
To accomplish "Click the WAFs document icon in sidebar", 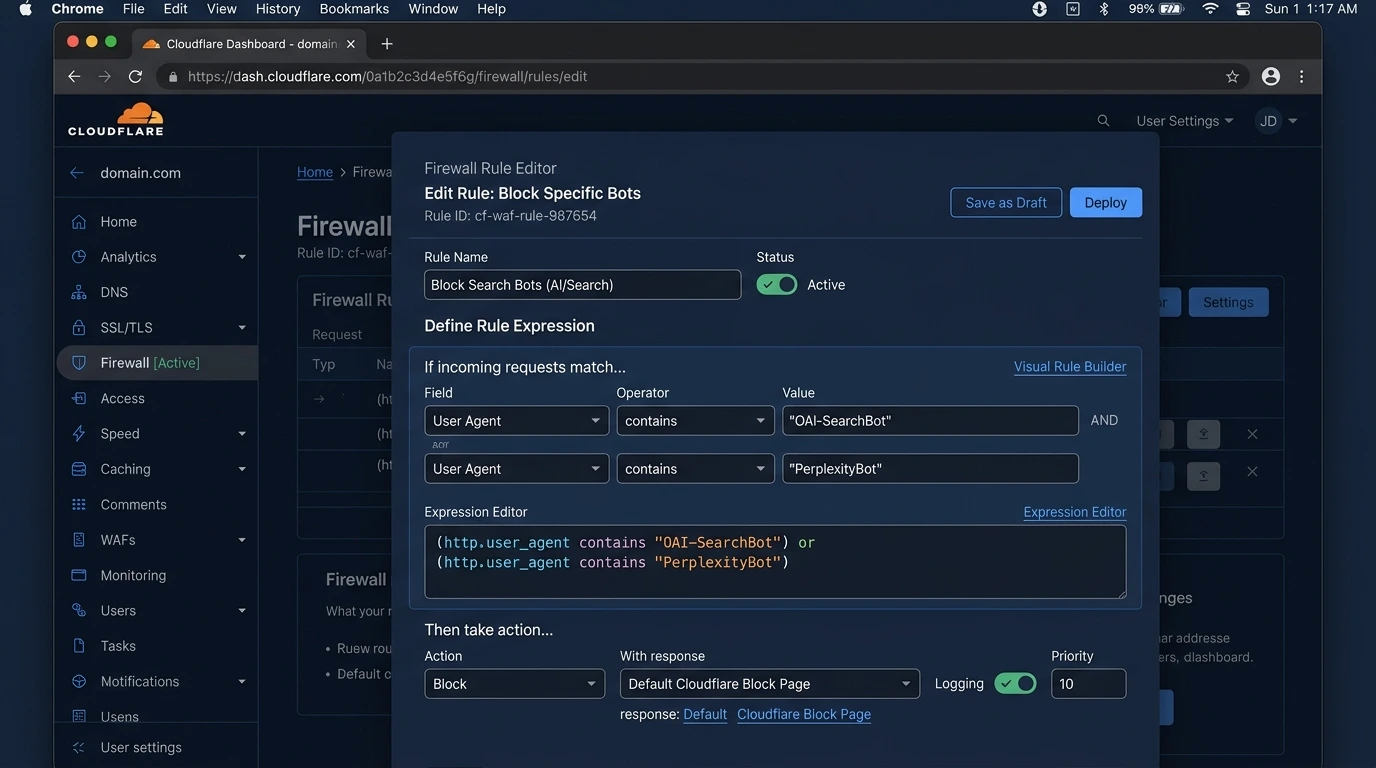I will [79, 540].
